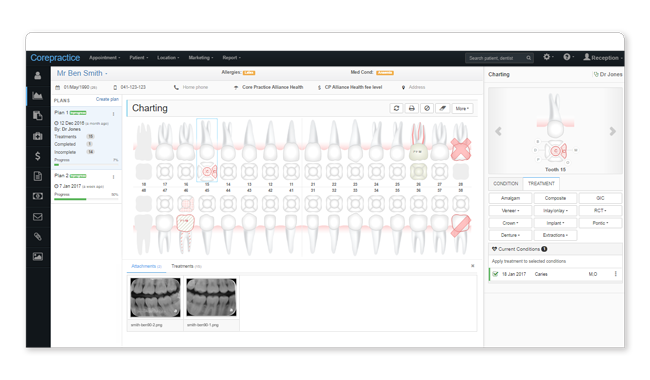Open the paperclip attachments sidebar icon
The height and width of the screenshot is (380, 650).
coord(38,237)
